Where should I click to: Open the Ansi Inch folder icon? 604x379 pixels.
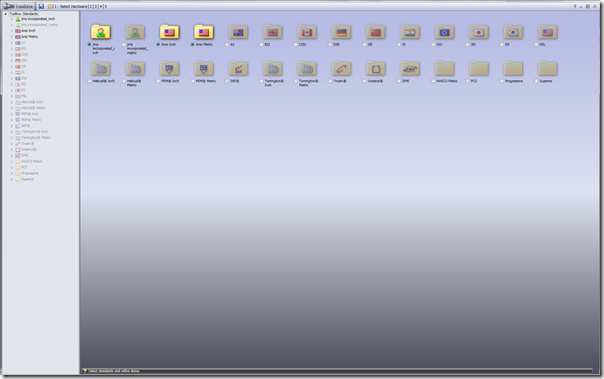[x=169, y=32]
